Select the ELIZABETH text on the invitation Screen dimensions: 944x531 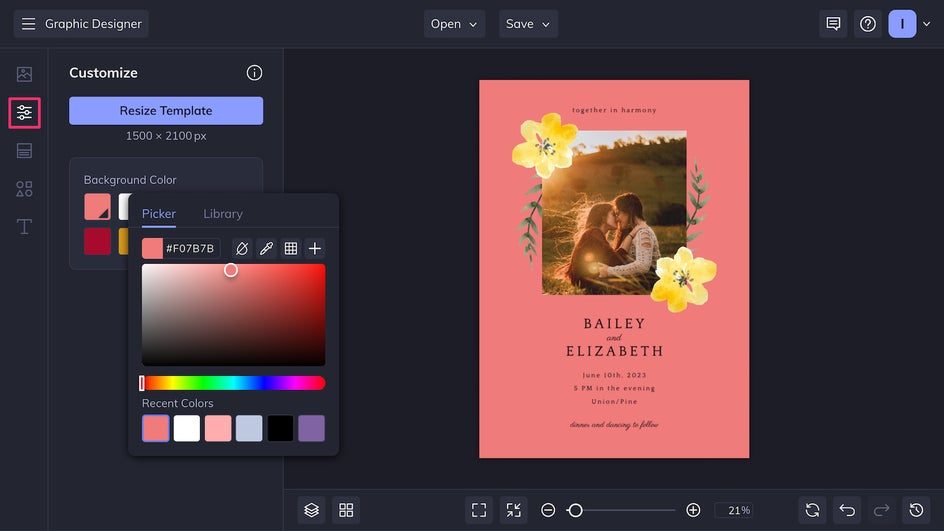614,351
